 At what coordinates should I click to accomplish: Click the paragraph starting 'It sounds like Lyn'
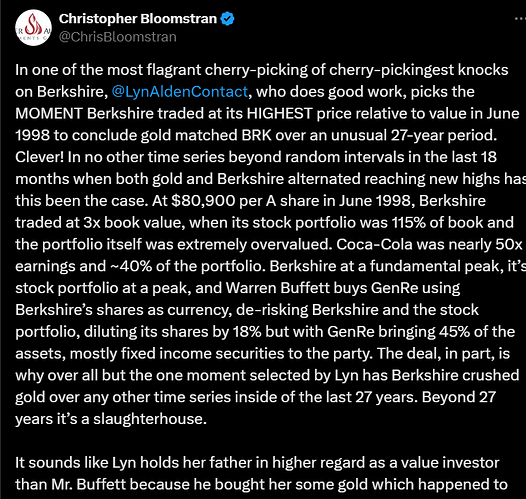click(261, 474)
